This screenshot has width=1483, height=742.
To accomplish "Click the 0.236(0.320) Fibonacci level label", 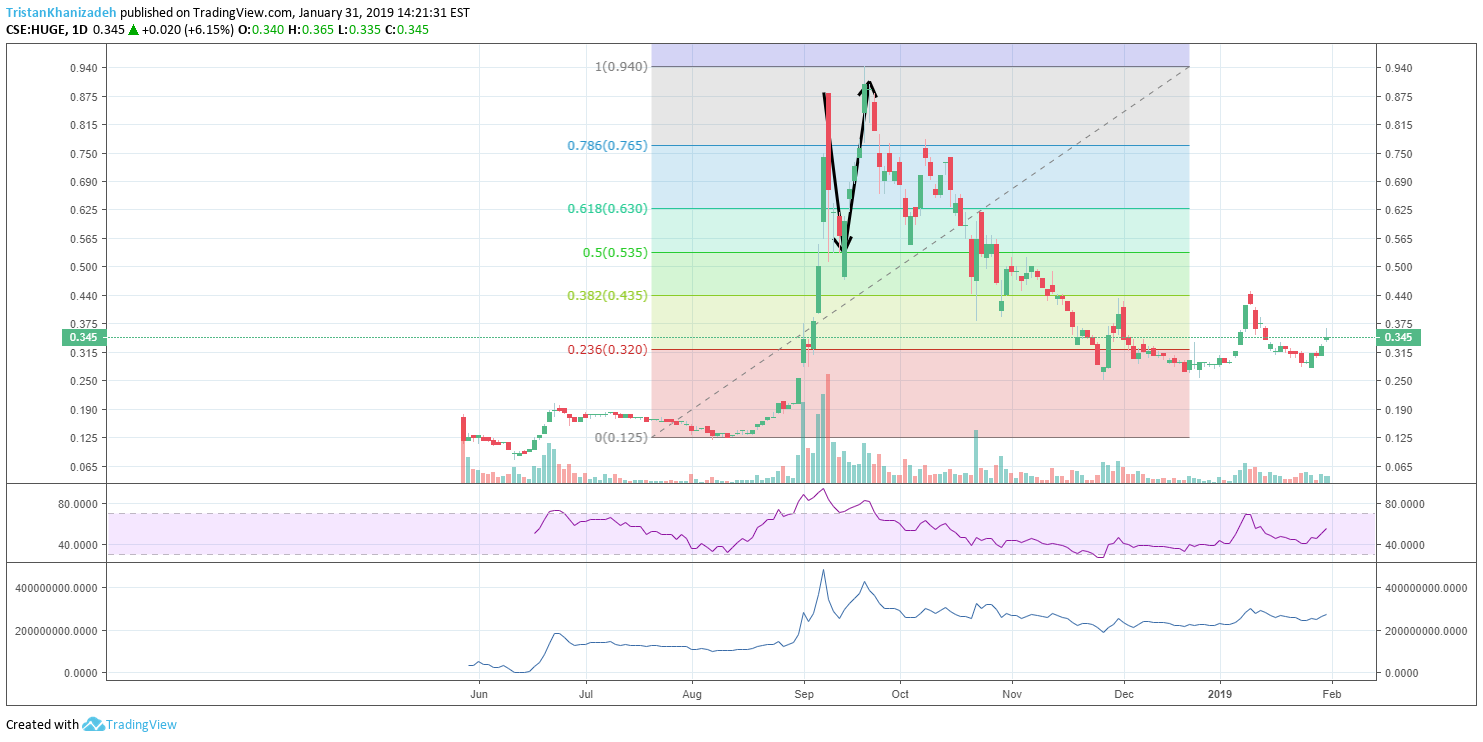I will click(x=607, y=349).
